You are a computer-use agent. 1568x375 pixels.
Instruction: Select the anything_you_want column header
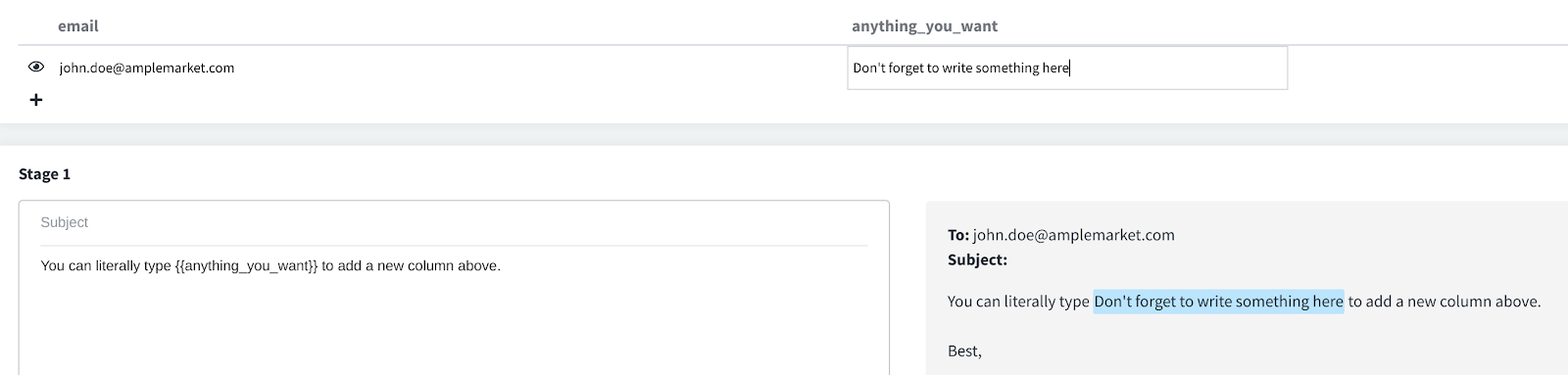point(924,26)
